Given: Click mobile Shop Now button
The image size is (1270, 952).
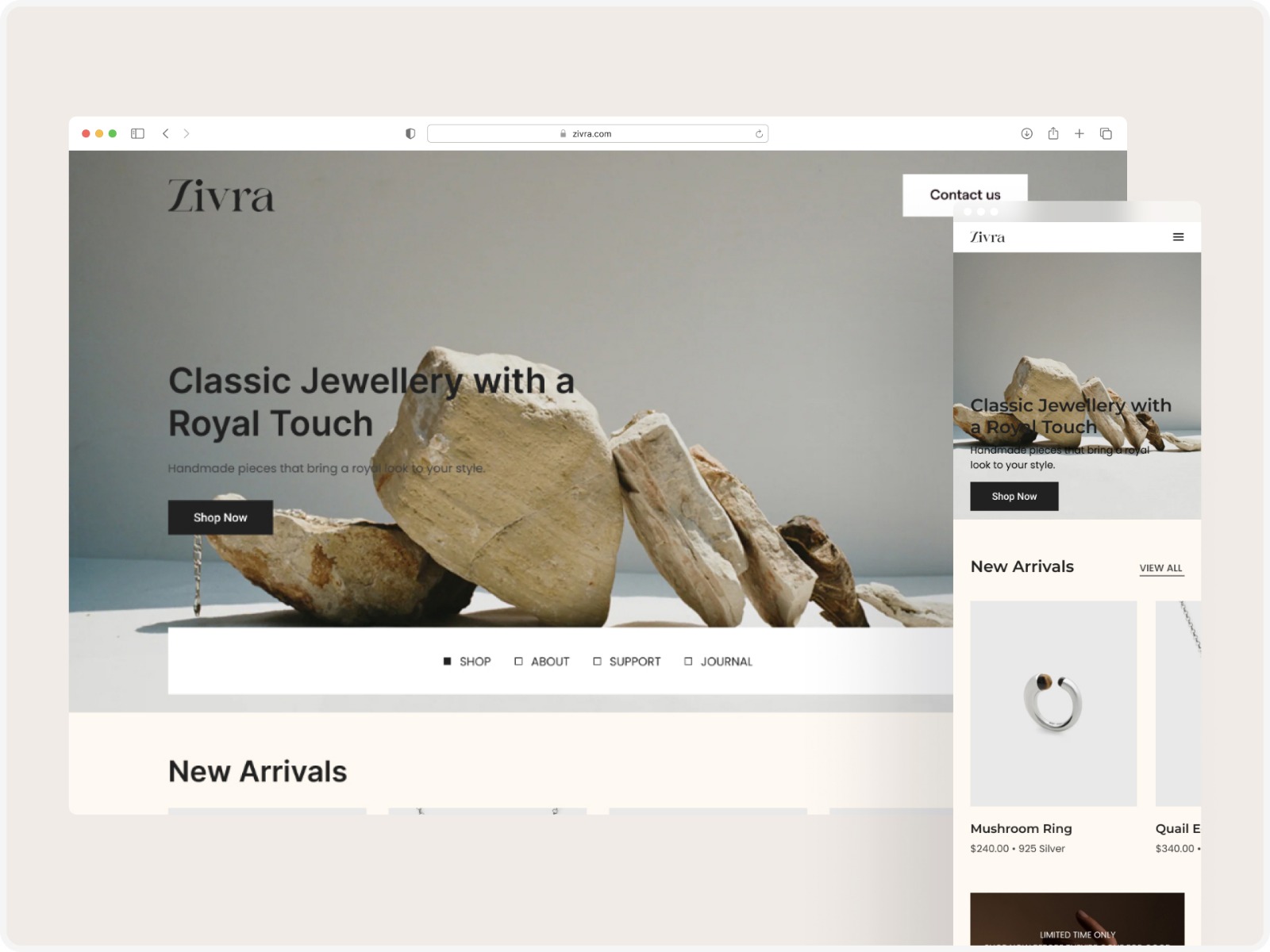Looking at the screenshot, I should [x=1014, y=496].
